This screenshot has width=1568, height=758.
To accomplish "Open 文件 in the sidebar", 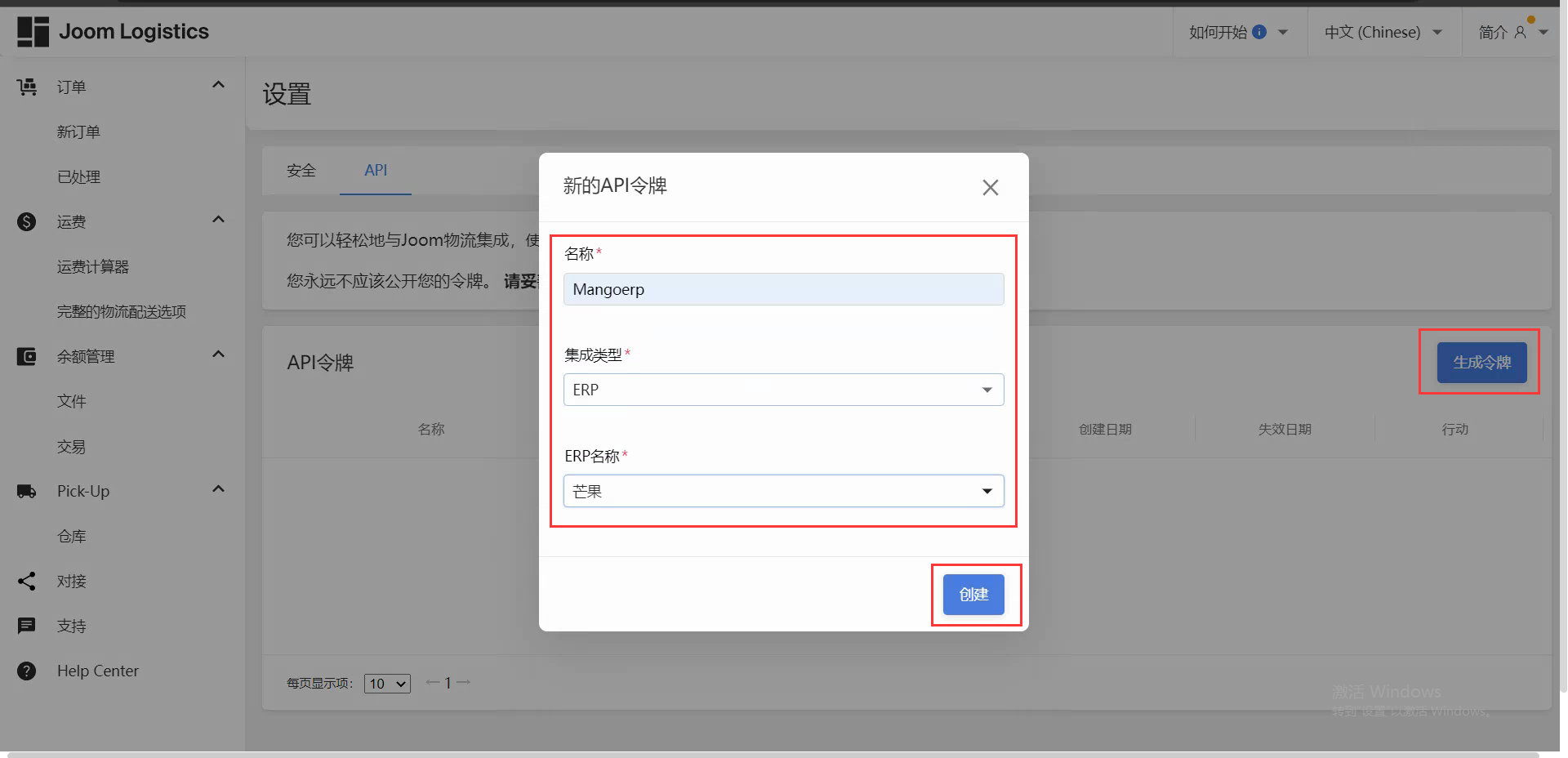I will tap(71, 401).
